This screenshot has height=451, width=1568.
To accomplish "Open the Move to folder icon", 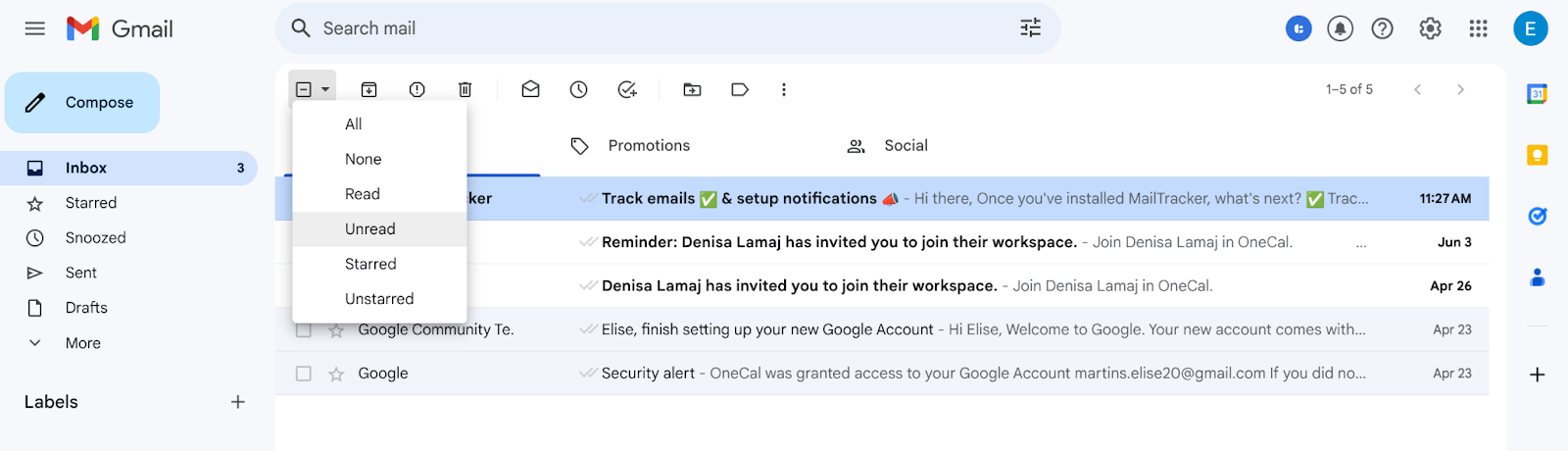I will pos(692,89).
